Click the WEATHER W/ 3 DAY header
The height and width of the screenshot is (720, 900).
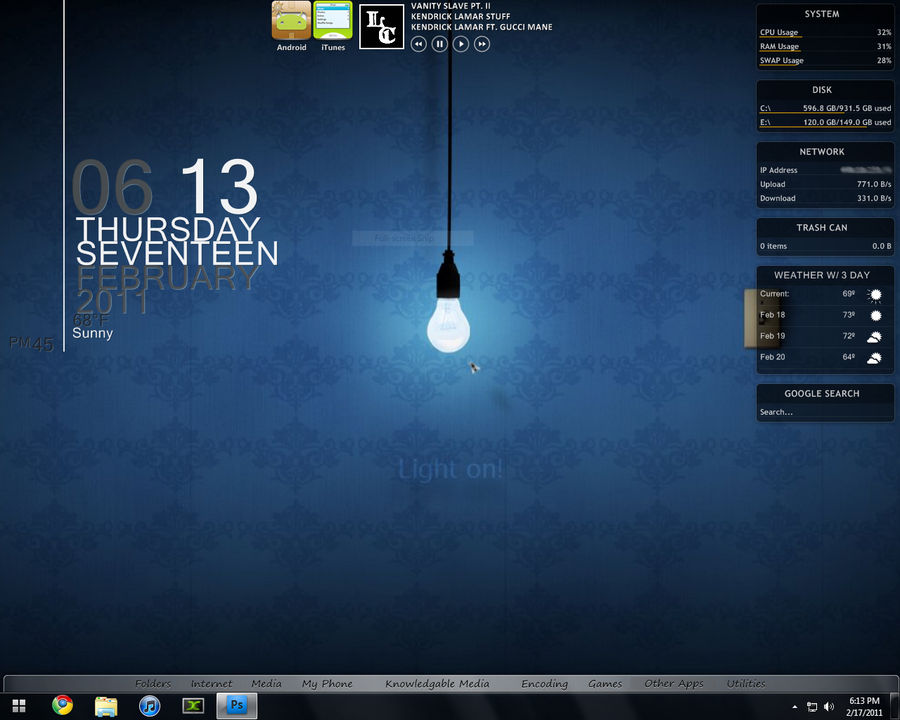coord(822,275)
